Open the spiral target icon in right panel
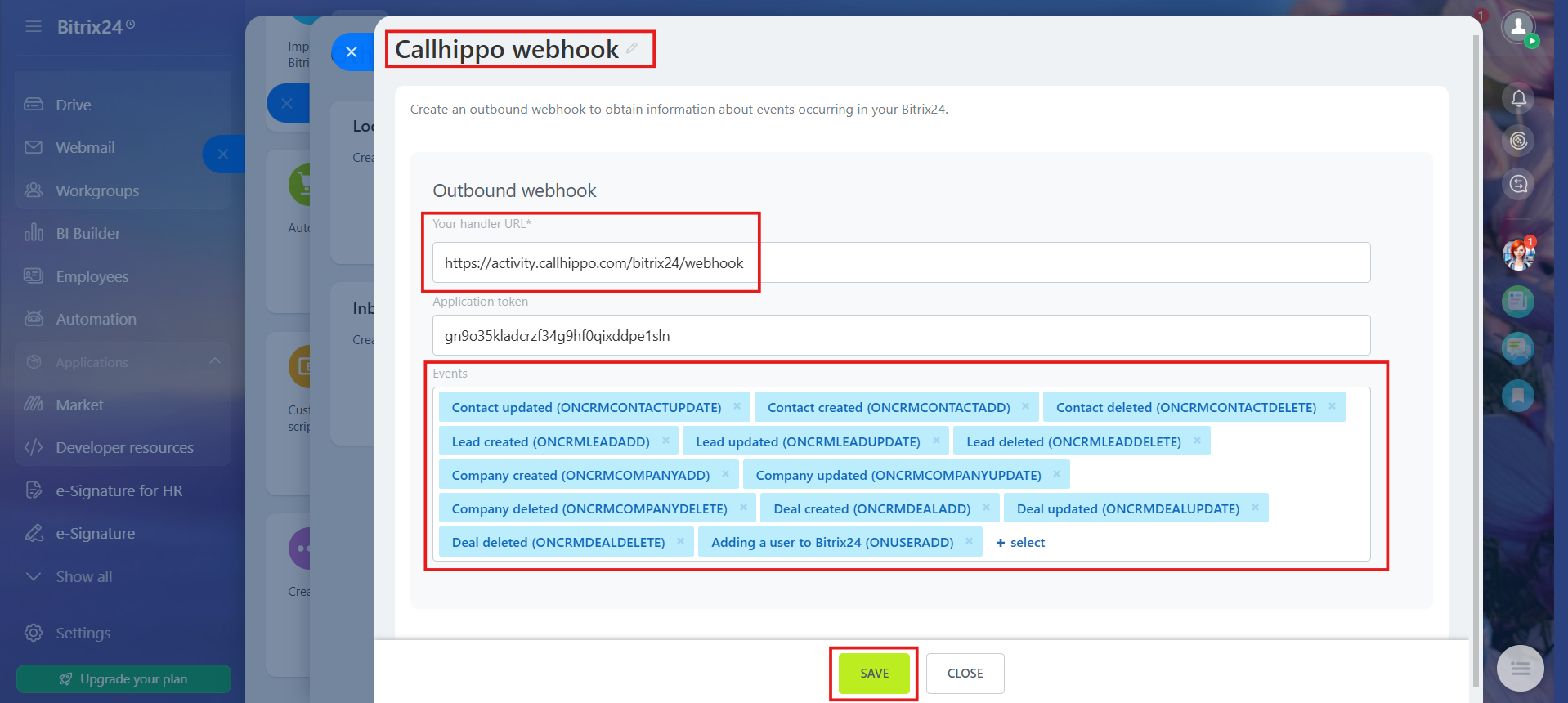The image size is (1568, 703). click(1518, 141)
